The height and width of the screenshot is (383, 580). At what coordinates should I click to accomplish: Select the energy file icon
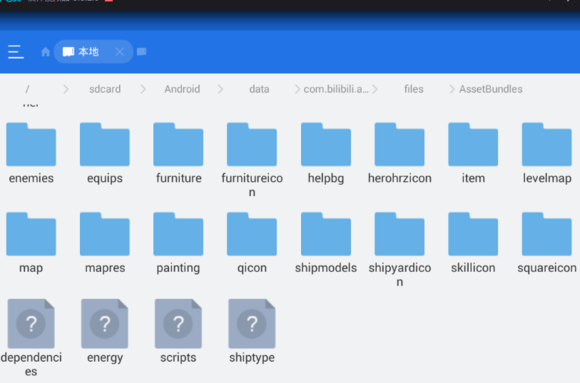105,324
